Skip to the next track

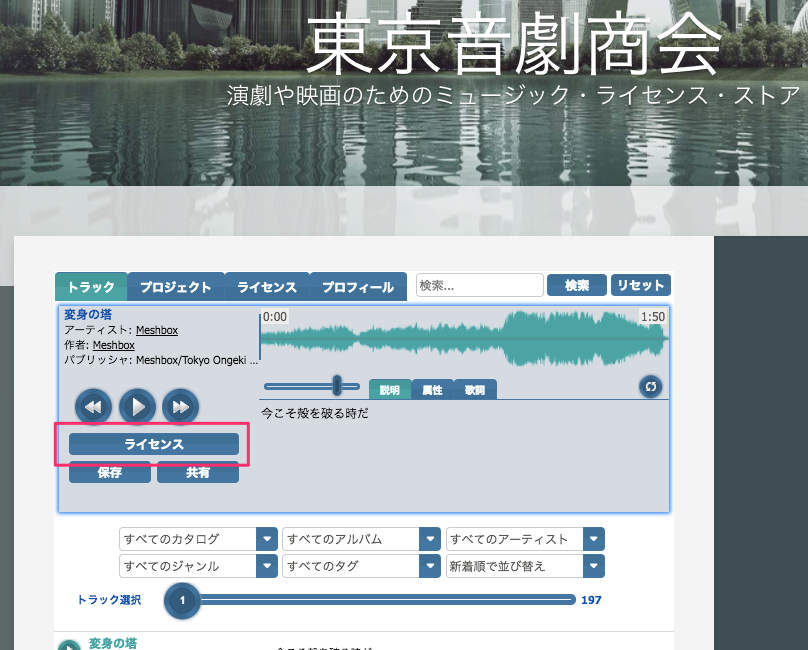tap(181, 407)
